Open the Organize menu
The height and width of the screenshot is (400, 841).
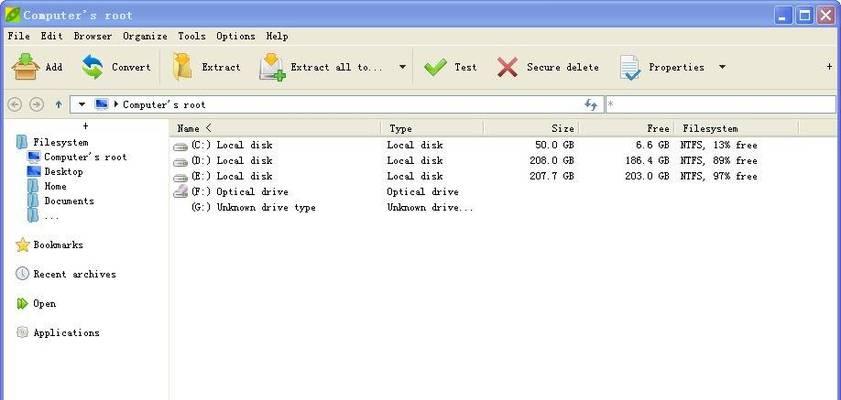pos(145,36)
